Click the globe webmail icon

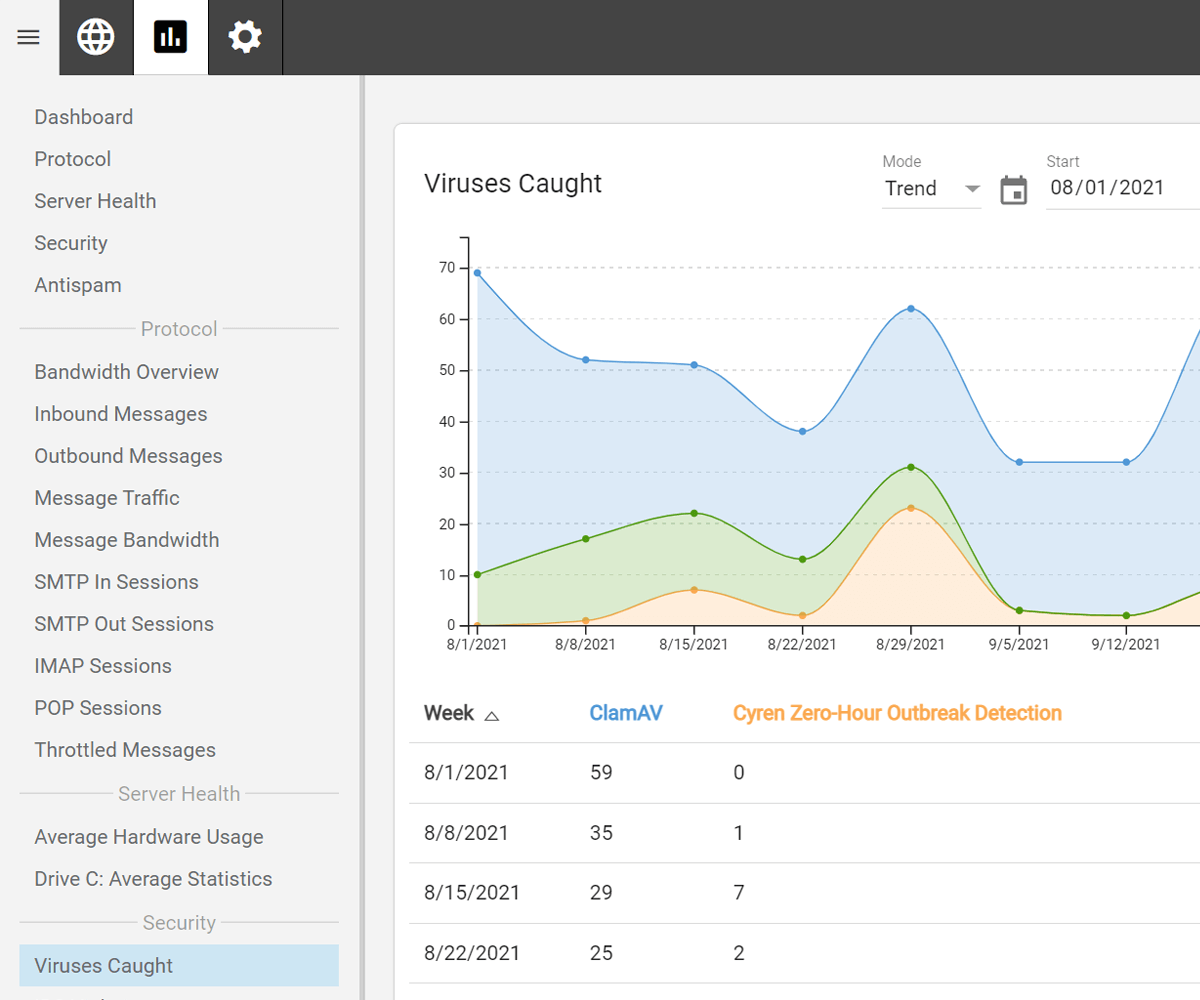click(96, 38)
